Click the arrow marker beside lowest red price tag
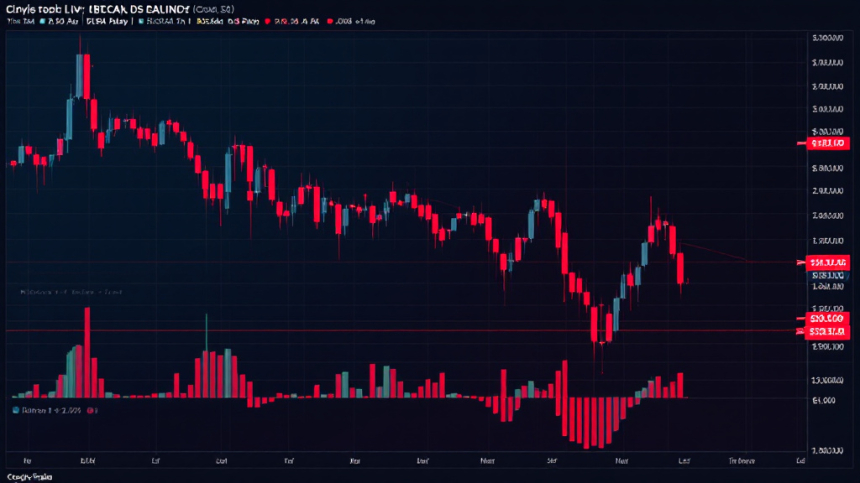This screenshot has height=483, width=860. coord(800,331)
